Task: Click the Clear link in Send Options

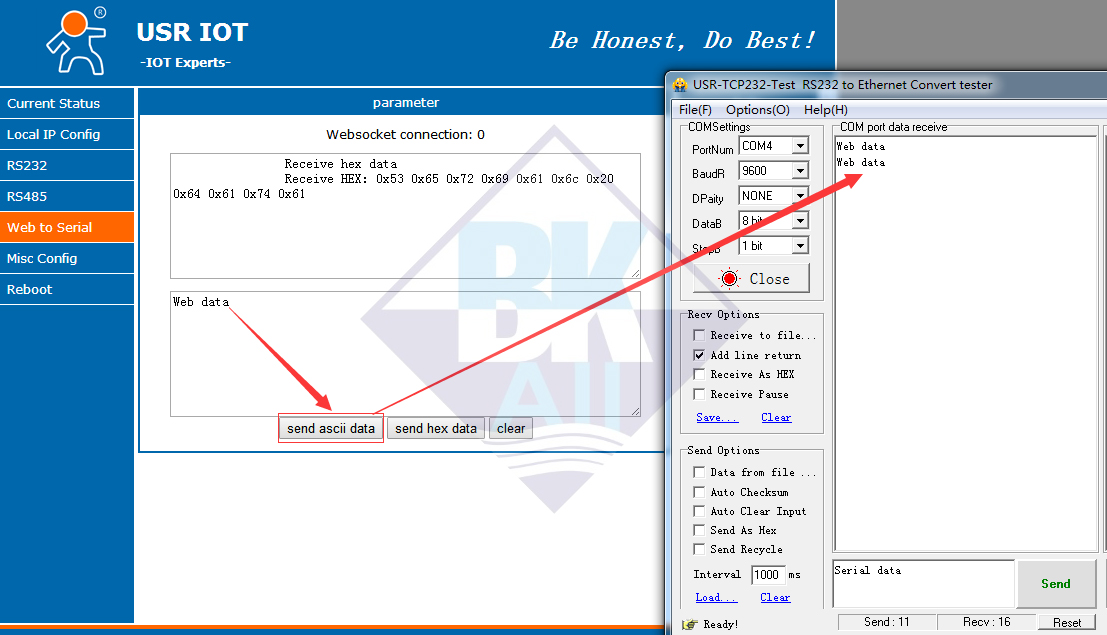Action: click(x=775, y=598)
